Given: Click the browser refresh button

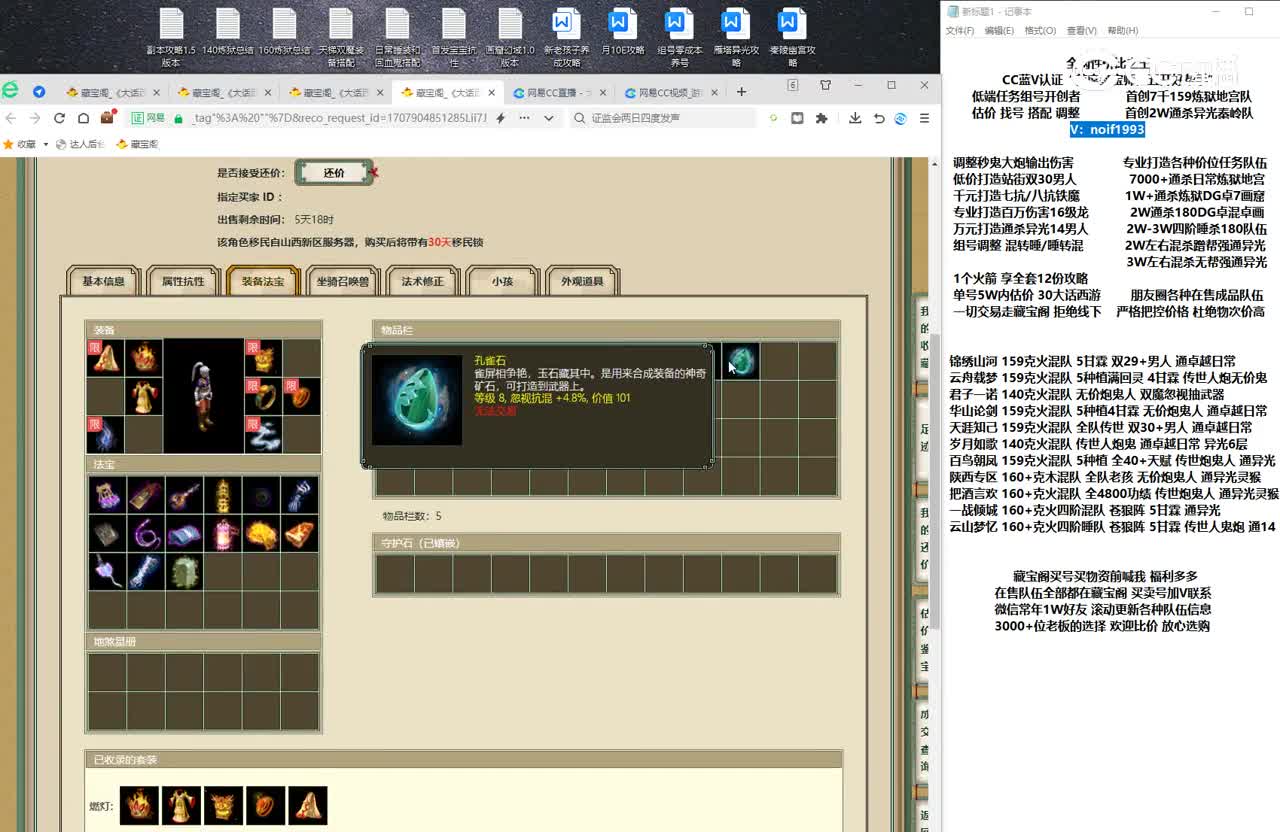Looking at the screenshot, I should point(59,118).
